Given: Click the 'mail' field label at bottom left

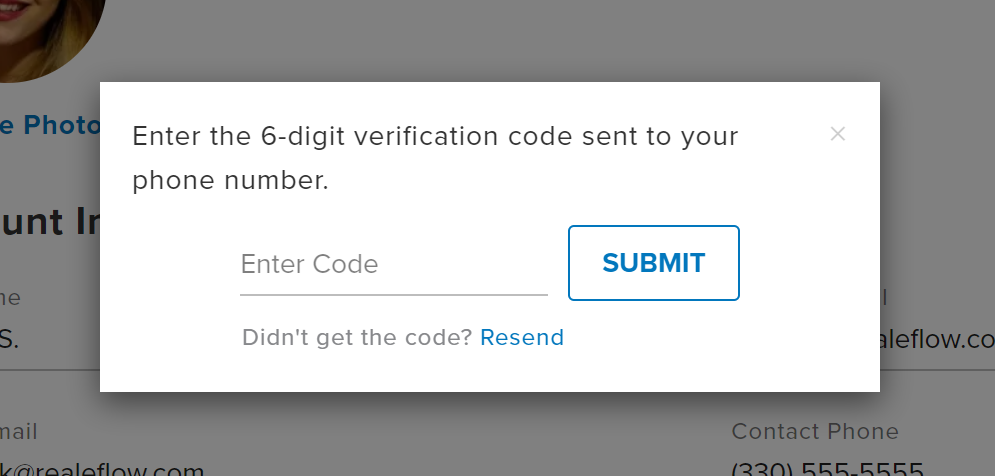Looking at the screenshot, I should coord(19,432).
